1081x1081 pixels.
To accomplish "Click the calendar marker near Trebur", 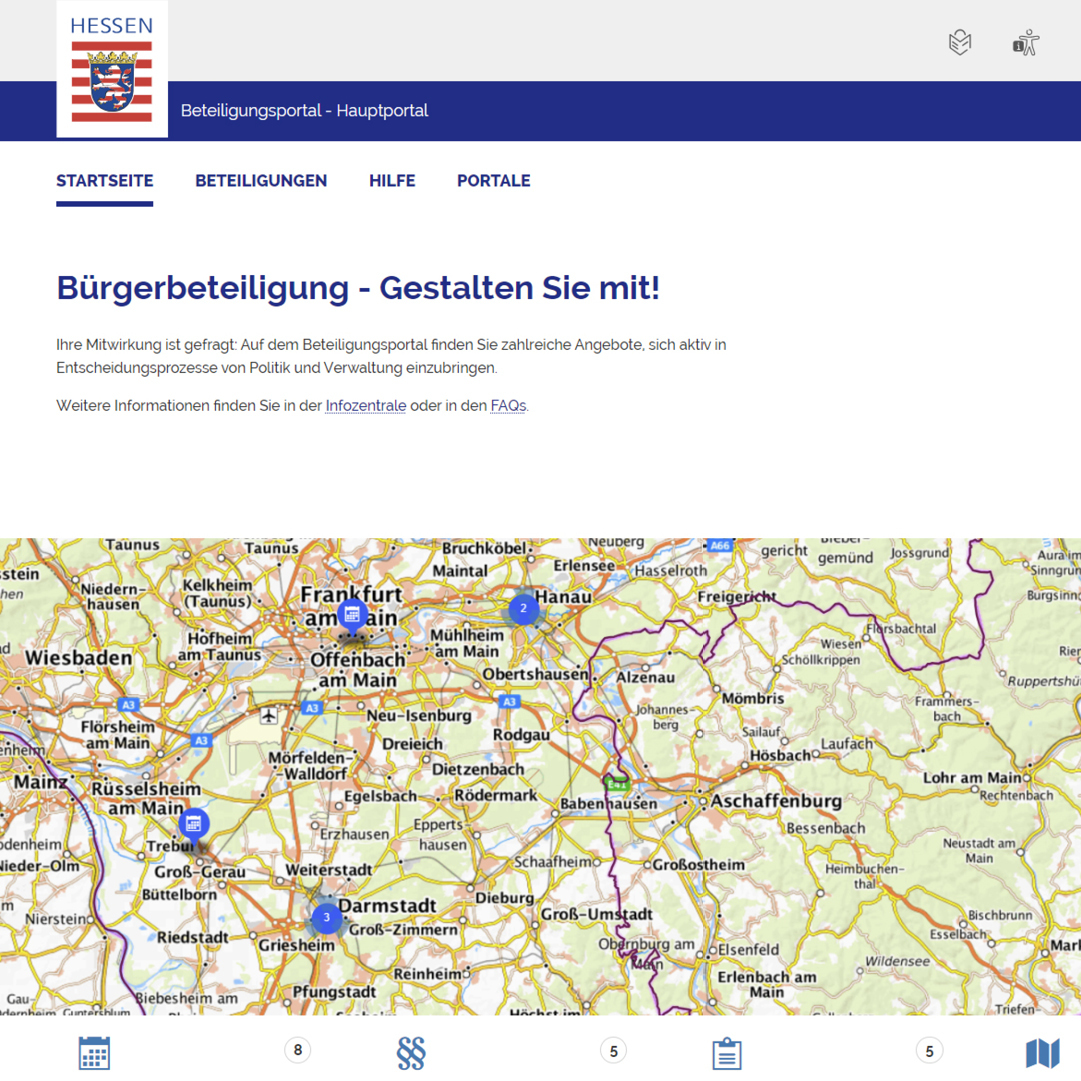I will 194,823.
